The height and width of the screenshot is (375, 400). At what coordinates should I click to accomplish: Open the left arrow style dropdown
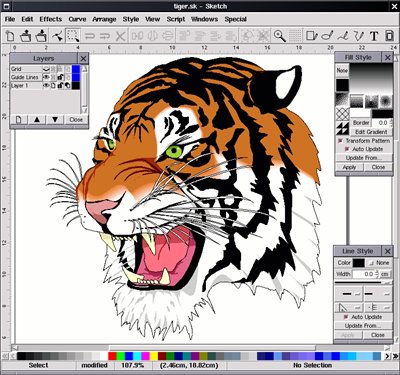pos(348,294)
